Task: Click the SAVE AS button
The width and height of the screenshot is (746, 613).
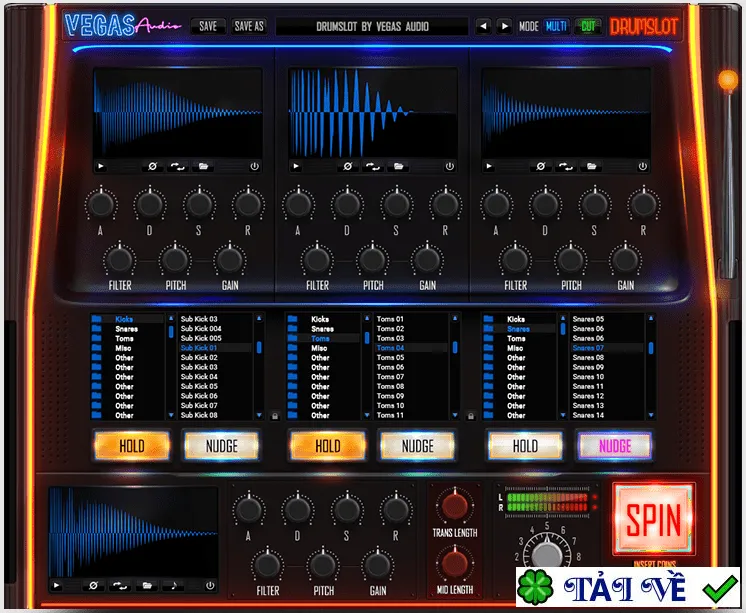Action: [249, 26]
